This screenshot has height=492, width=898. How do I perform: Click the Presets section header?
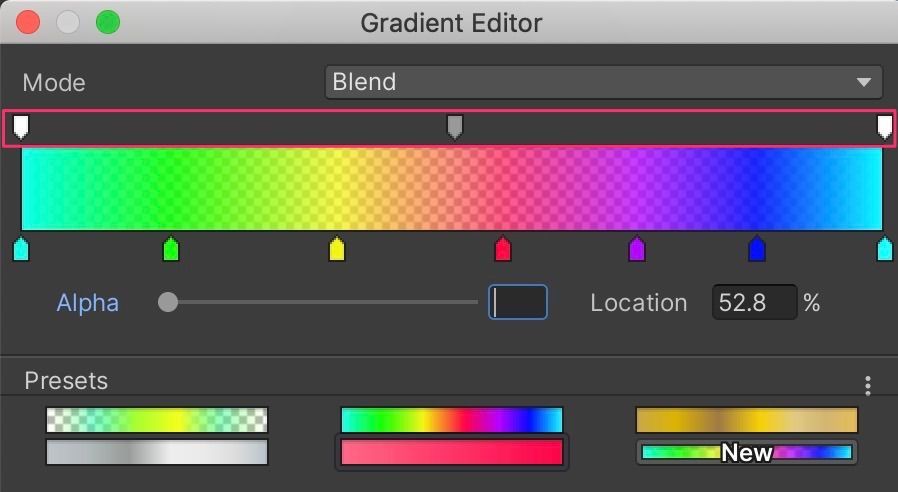(66, 381)
